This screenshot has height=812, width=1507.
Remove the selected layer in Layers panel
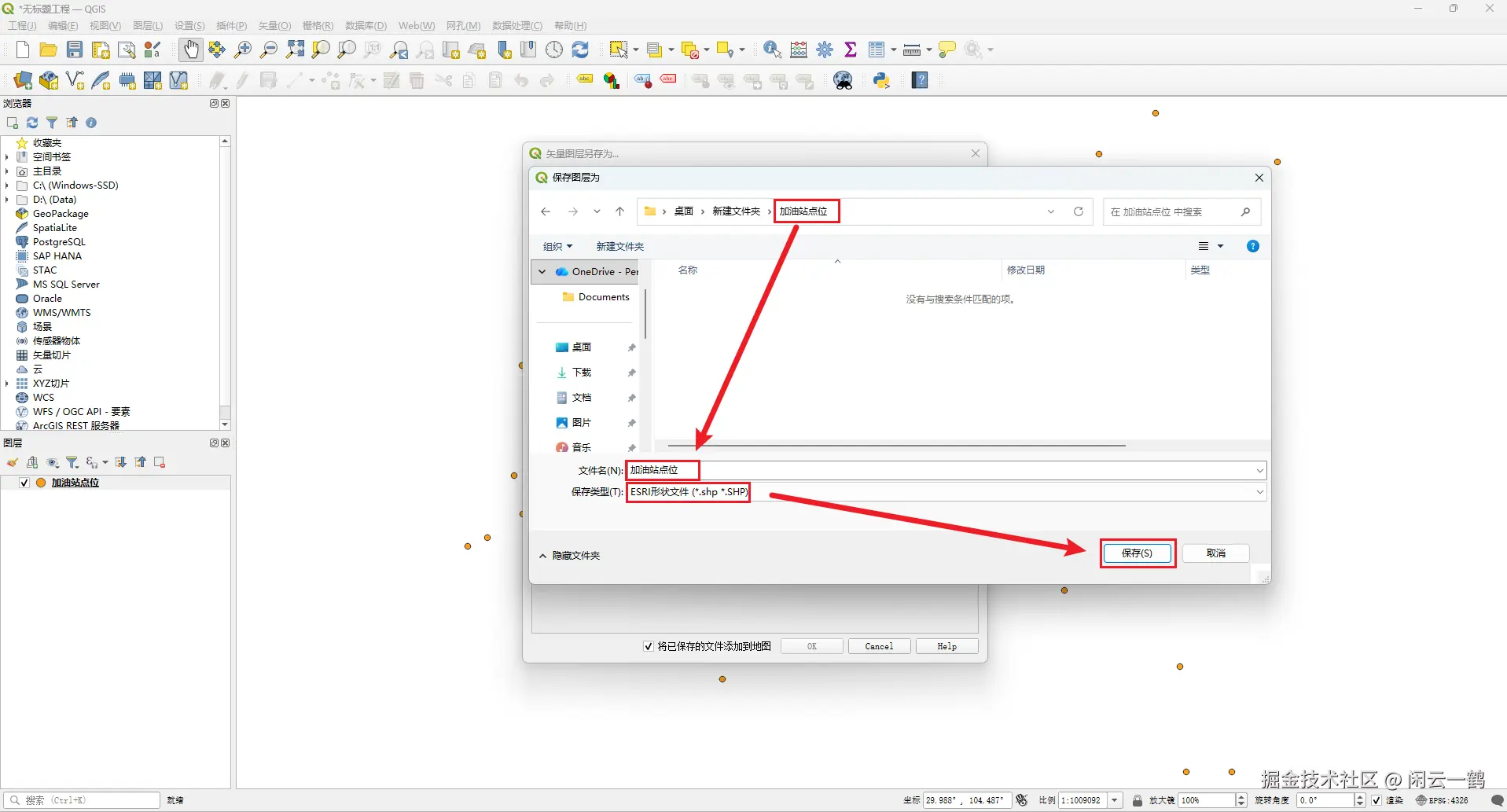click(x=160, y=462)
